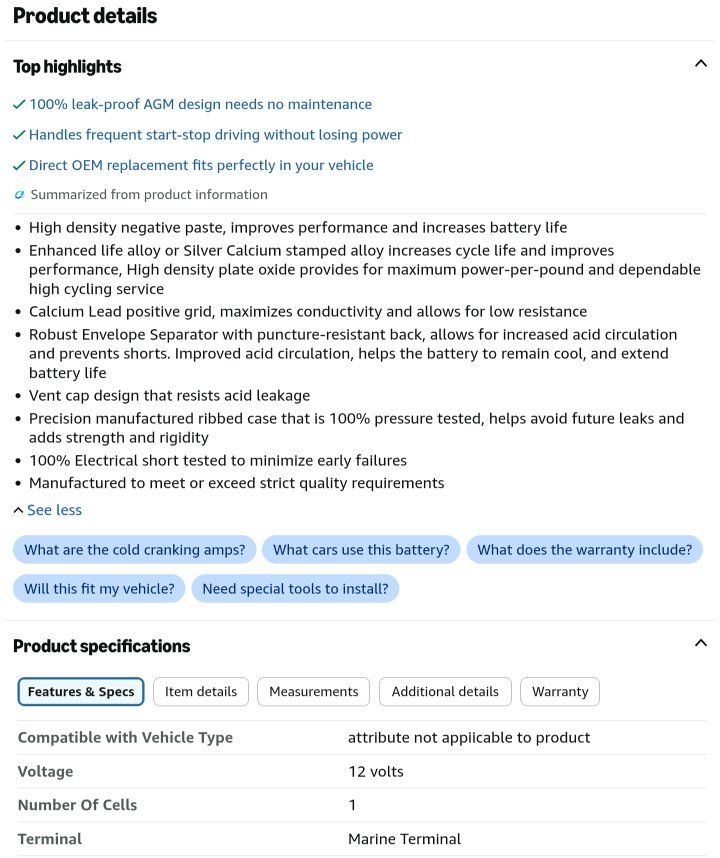Image resolution: width=720 pixels, height=858 pixels.
Task: Open the Handles frequent start-stop driving highlight
Action: [x=216, y=135]
